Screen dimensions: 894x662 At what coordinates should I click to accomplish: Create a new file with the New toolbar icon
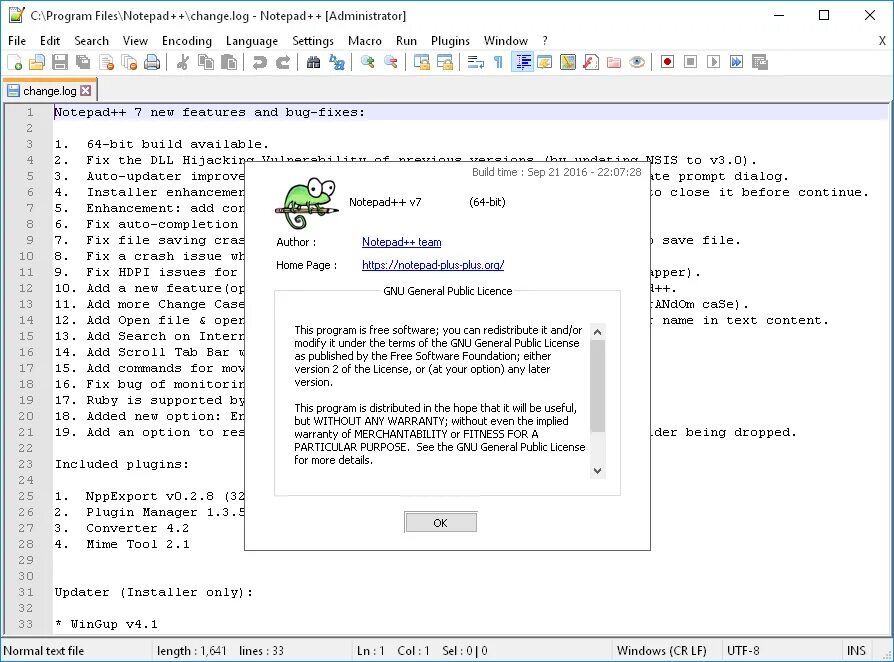click(x=15, y=62)
